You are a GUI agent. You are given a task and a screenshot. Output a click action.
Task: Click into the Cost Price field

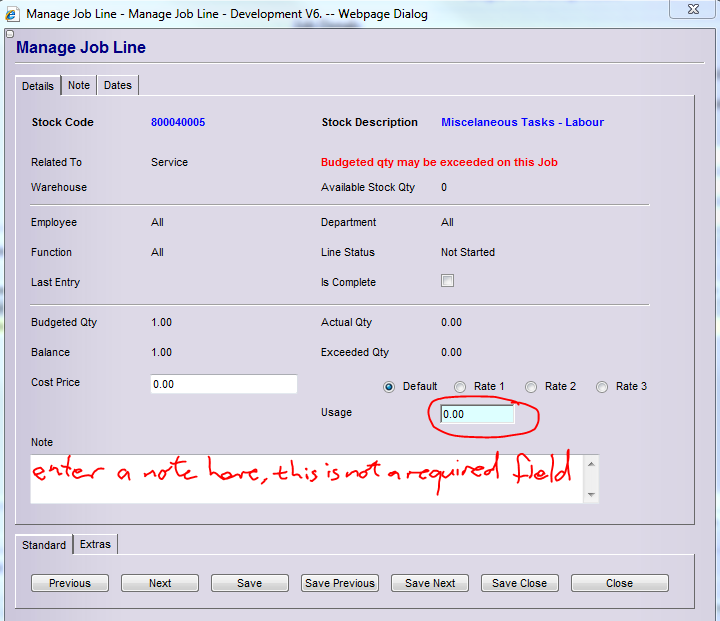pyautogui.click(x=224, y=384)
